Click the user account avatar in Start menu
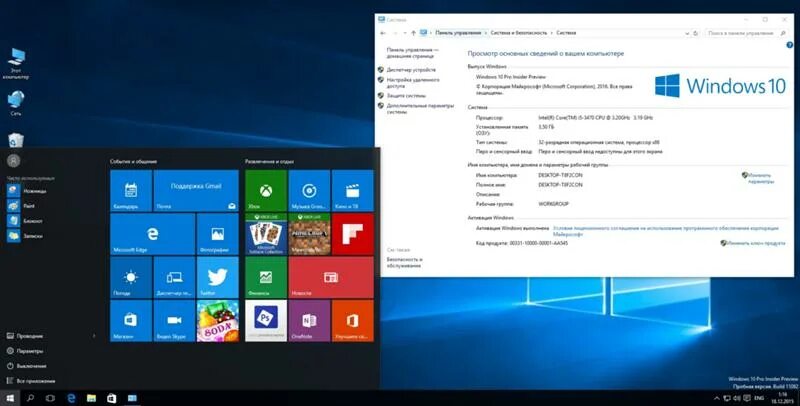The image size is (800, 406). click(14, 161)
